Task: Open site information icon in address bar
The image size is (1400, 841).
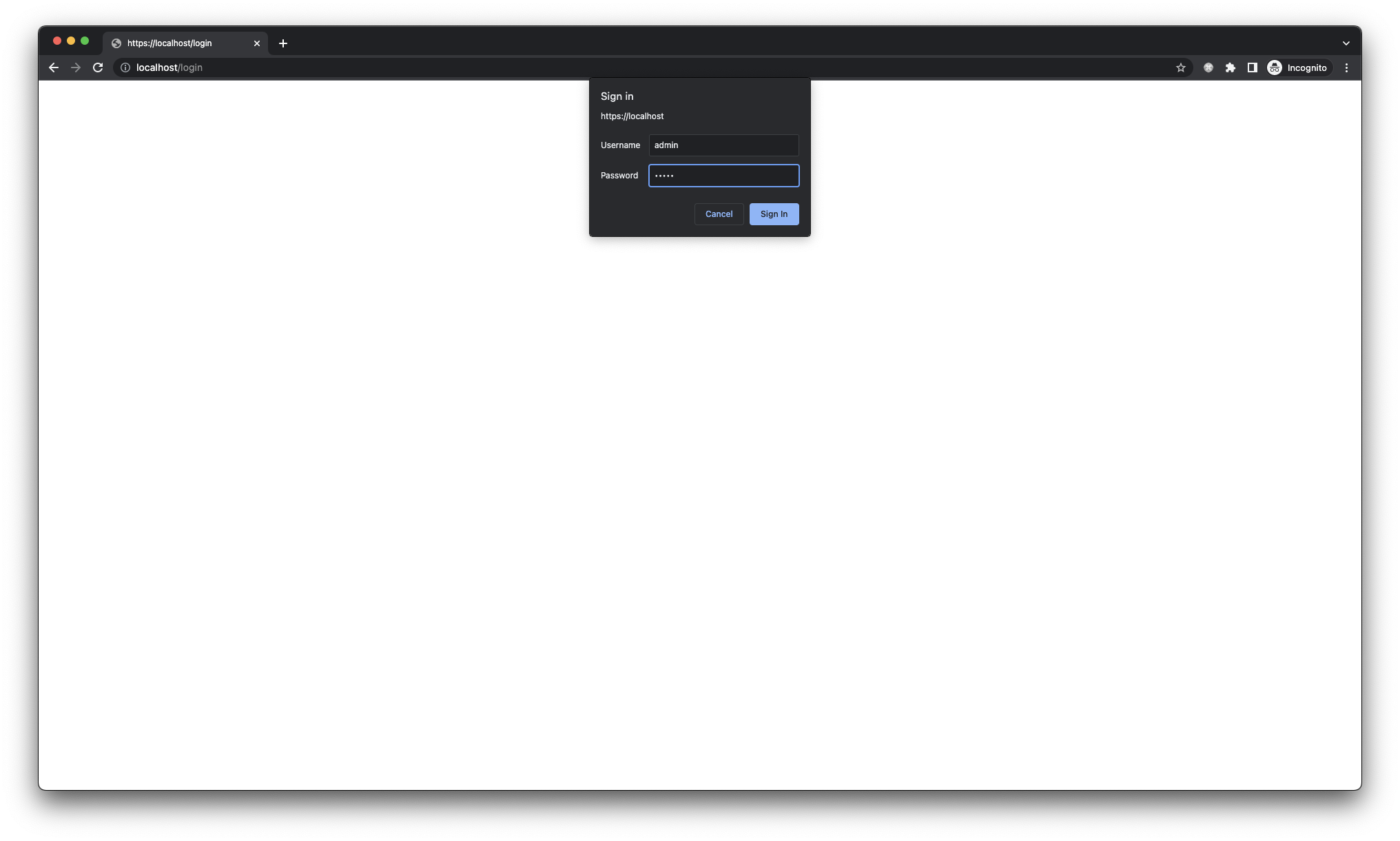Action: coord(125,68)
